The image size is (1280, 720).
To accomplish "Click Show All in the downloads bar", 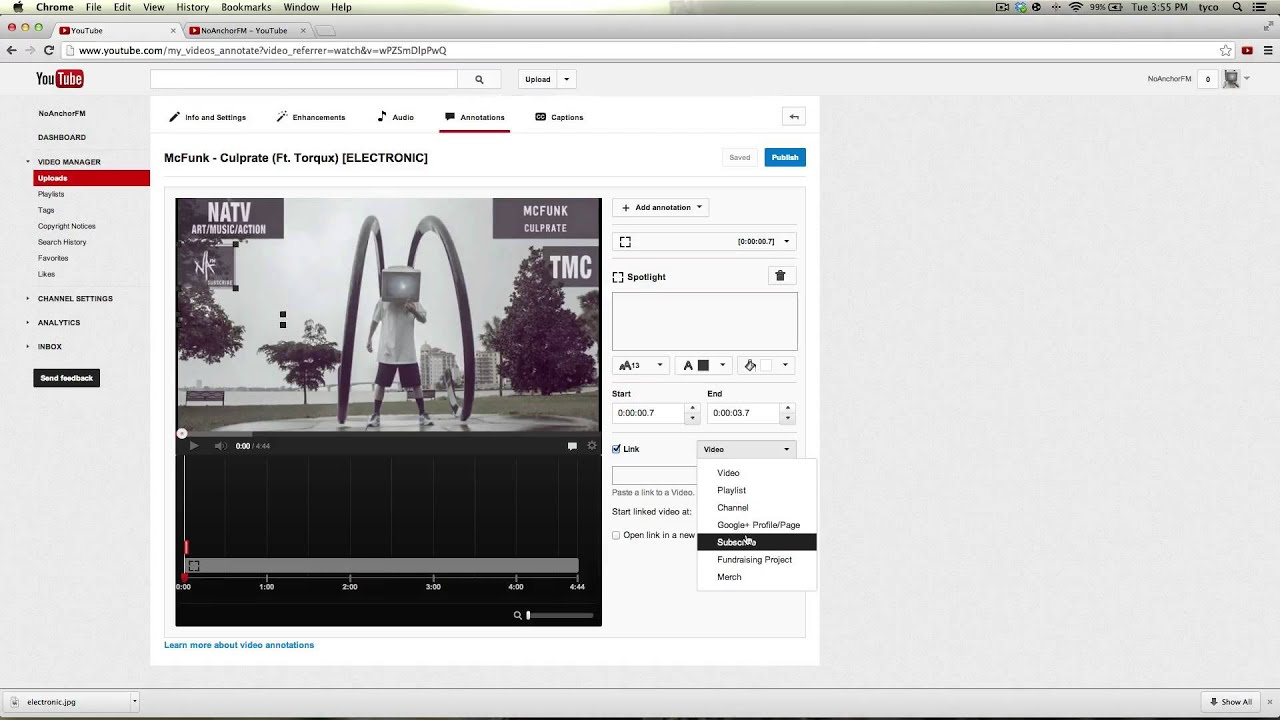I will (1231, 702).
